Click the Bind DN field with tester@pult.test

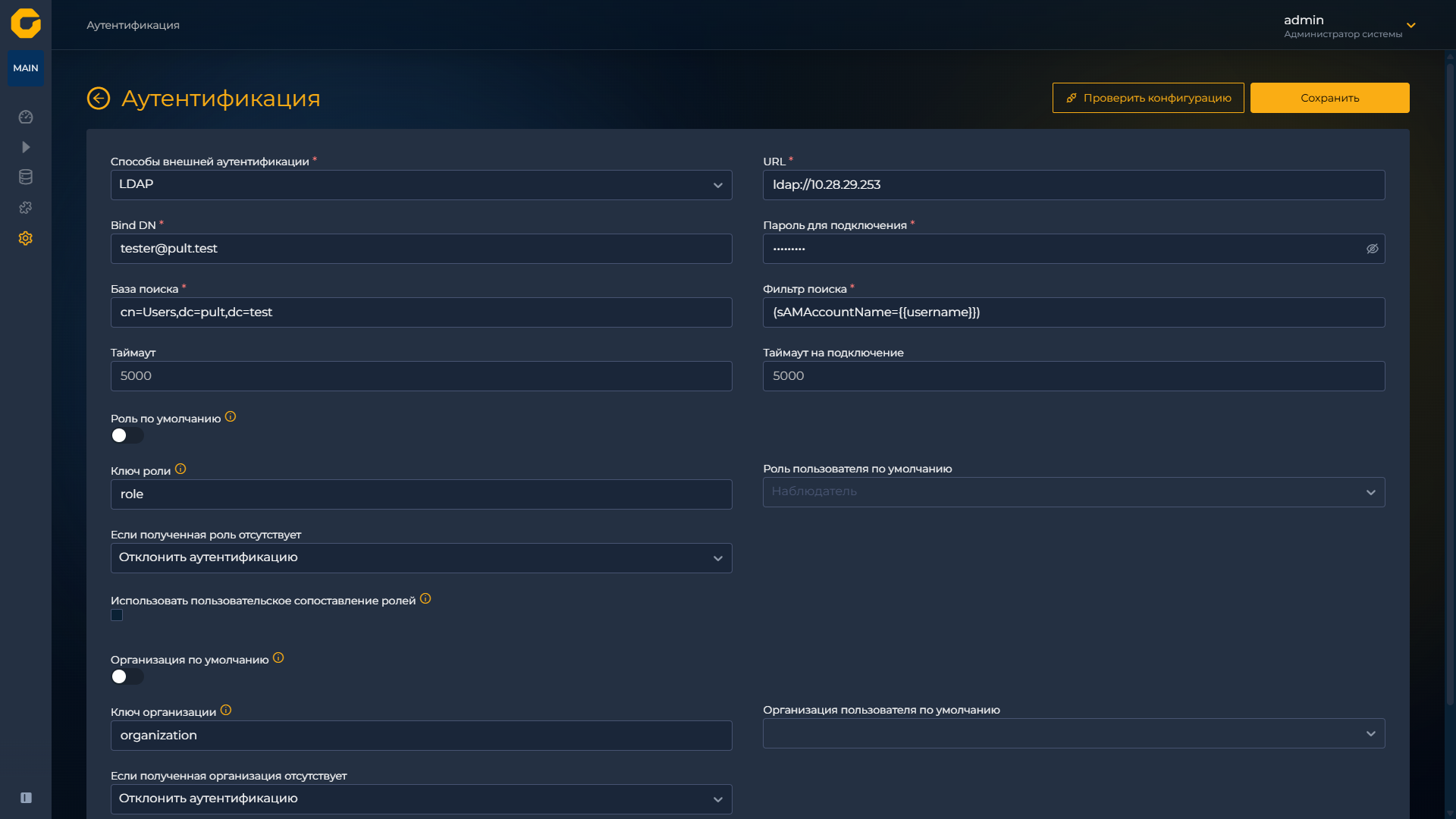click(421, 249)
